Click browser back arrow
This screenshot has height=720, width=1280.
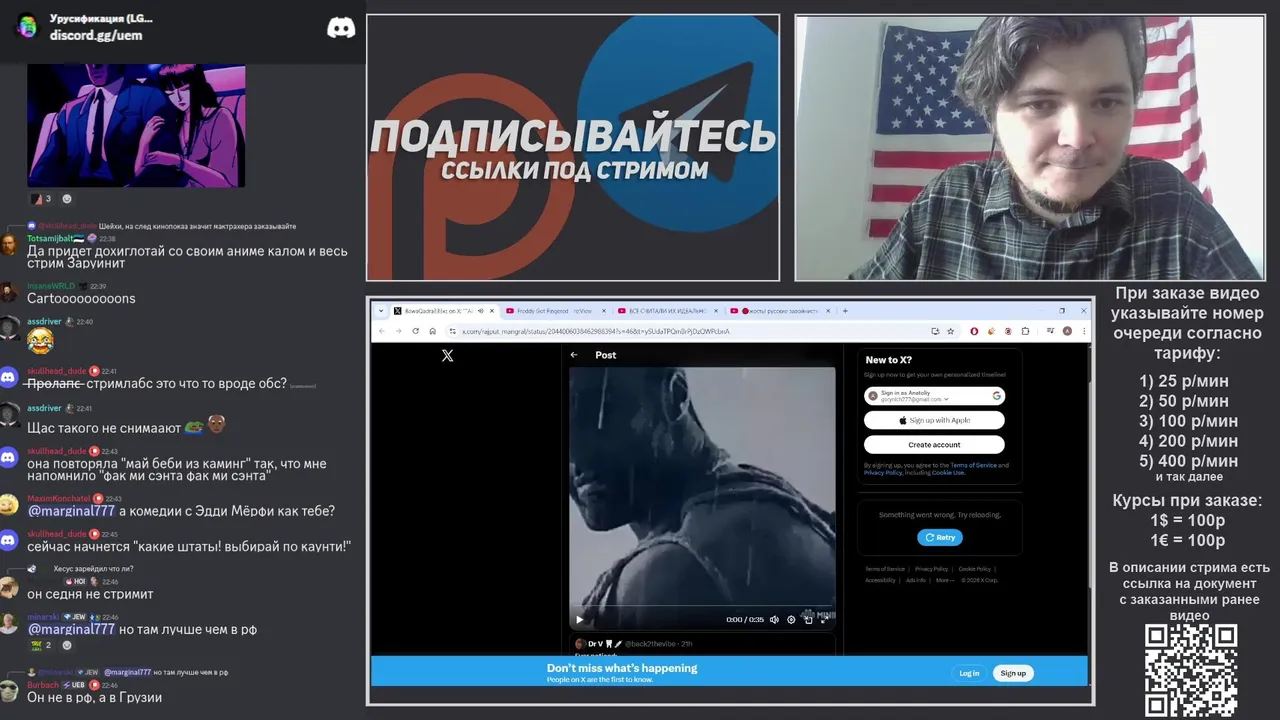pos(381,331)
